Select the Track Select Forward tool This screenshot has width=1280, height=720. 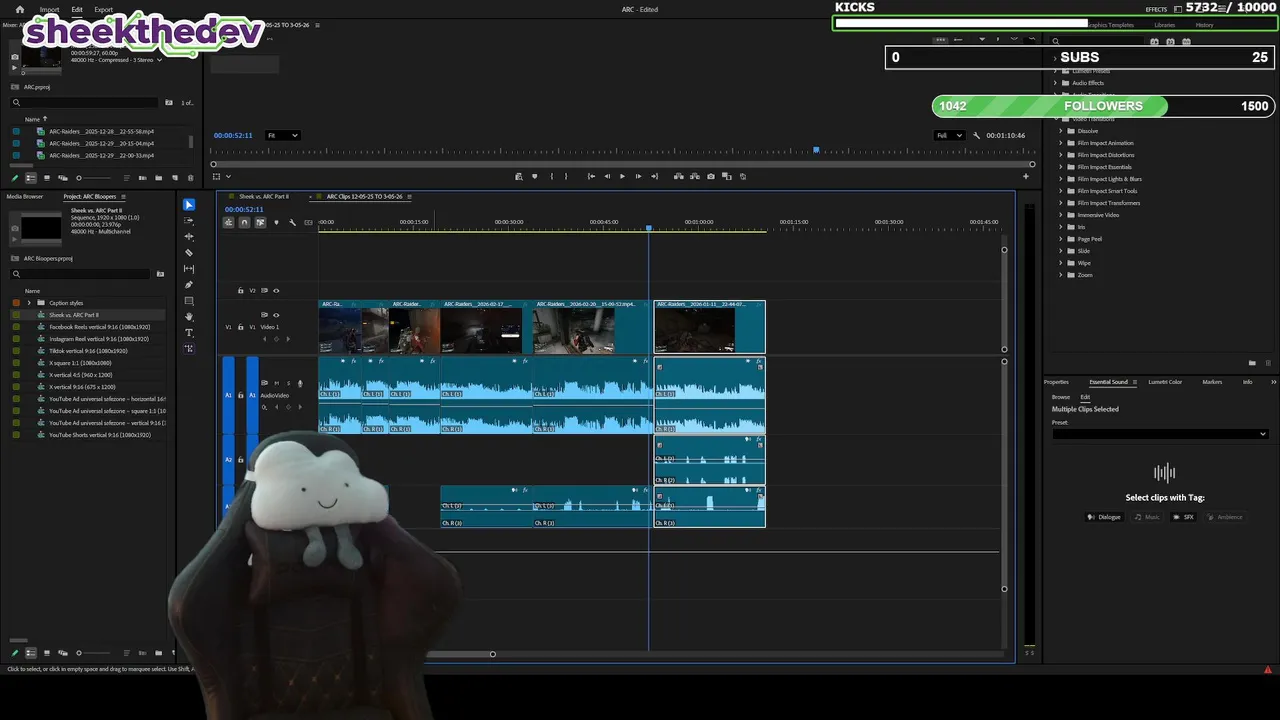189,220
